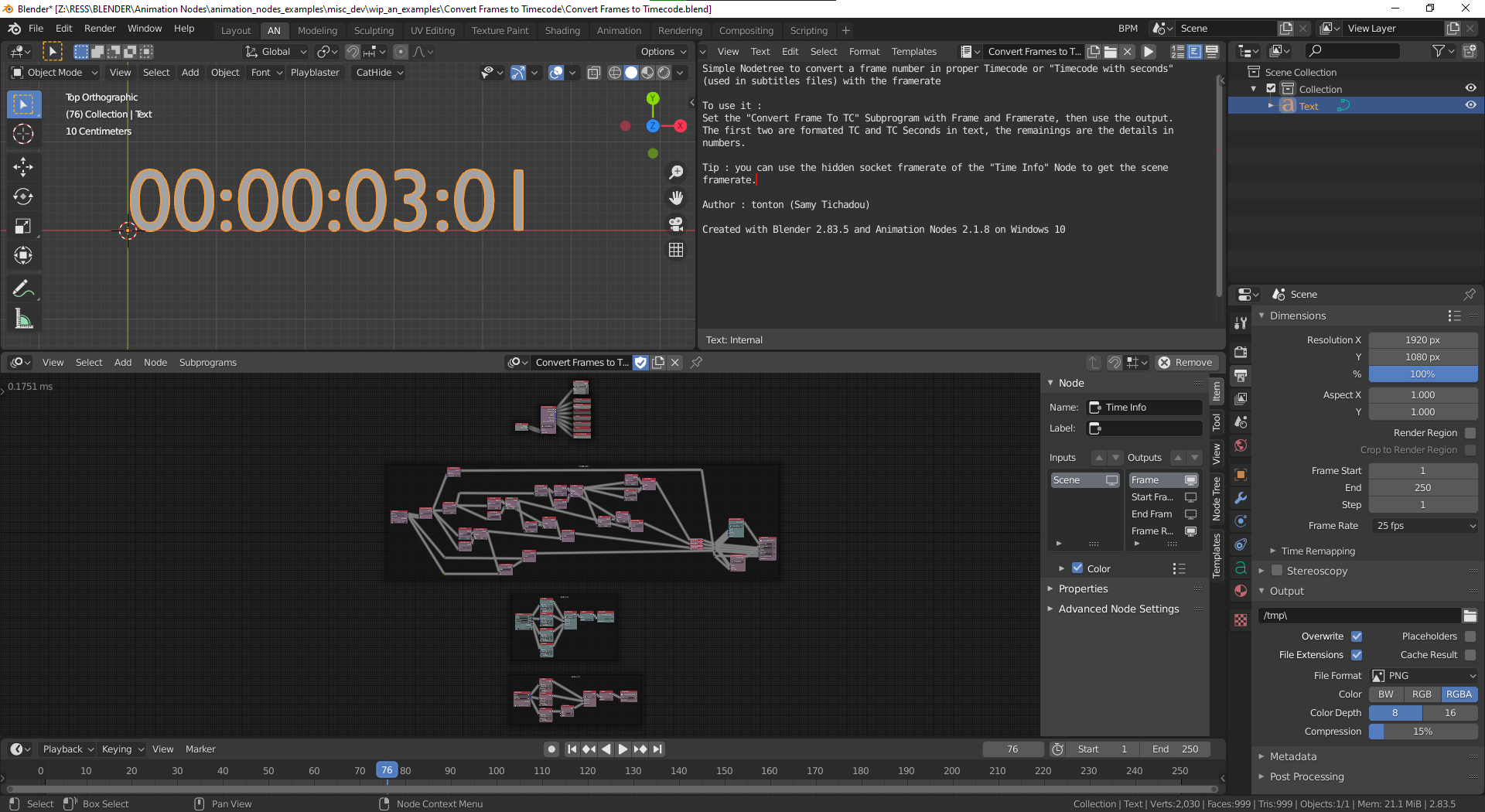Toggle Overwrite checkbox
Viewport: 1485px width, 812px height.
click(1357, 636)
